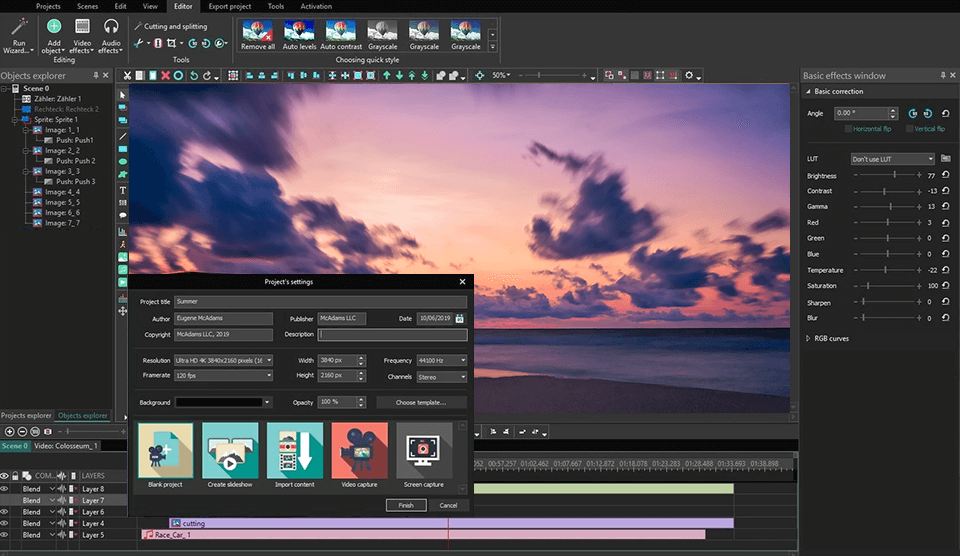This screenshot has width=960, height=556.
Task: Click the Add object icon
Action: click(x=54, y=28)
